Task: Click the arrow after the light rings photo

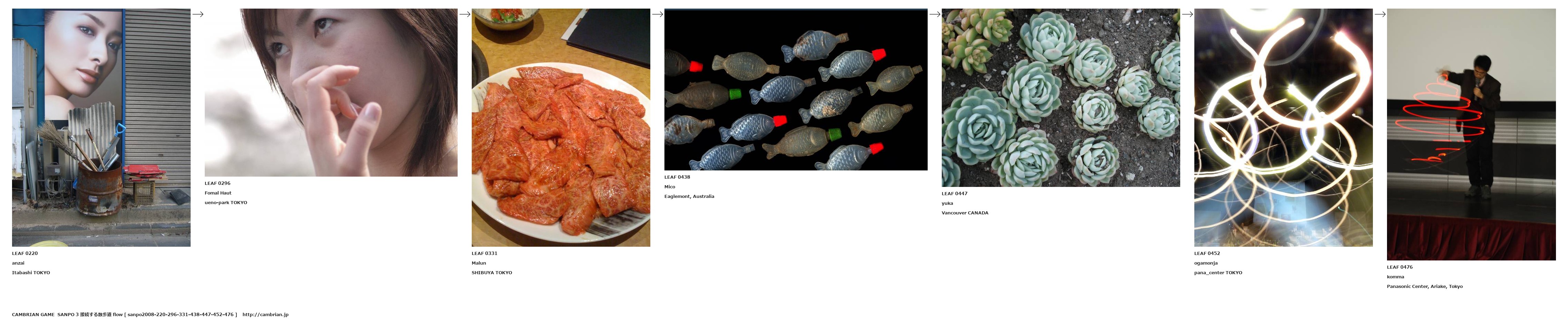Action: coord(1380,14)
